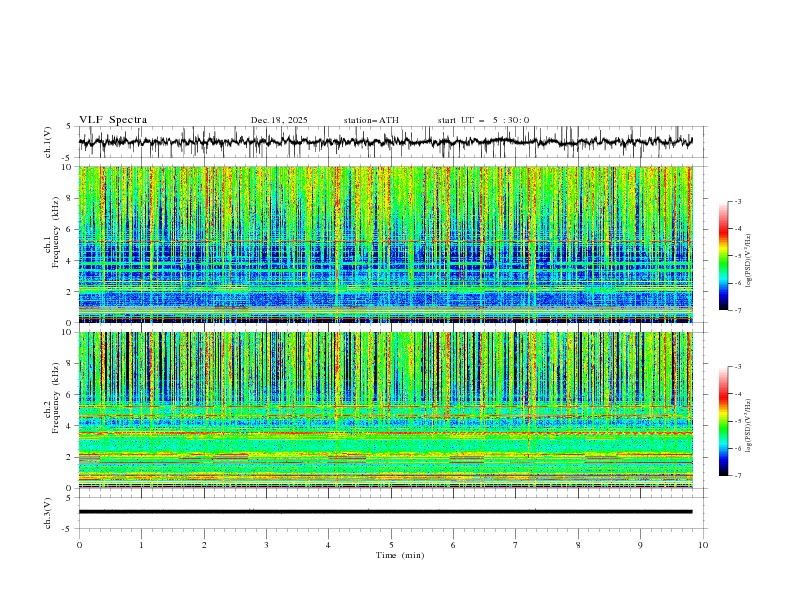Image resolution: width=792 pixels, height=612 pixels.
Task: Click the VLF Spectra title text
Action: [x=113, y=120]
